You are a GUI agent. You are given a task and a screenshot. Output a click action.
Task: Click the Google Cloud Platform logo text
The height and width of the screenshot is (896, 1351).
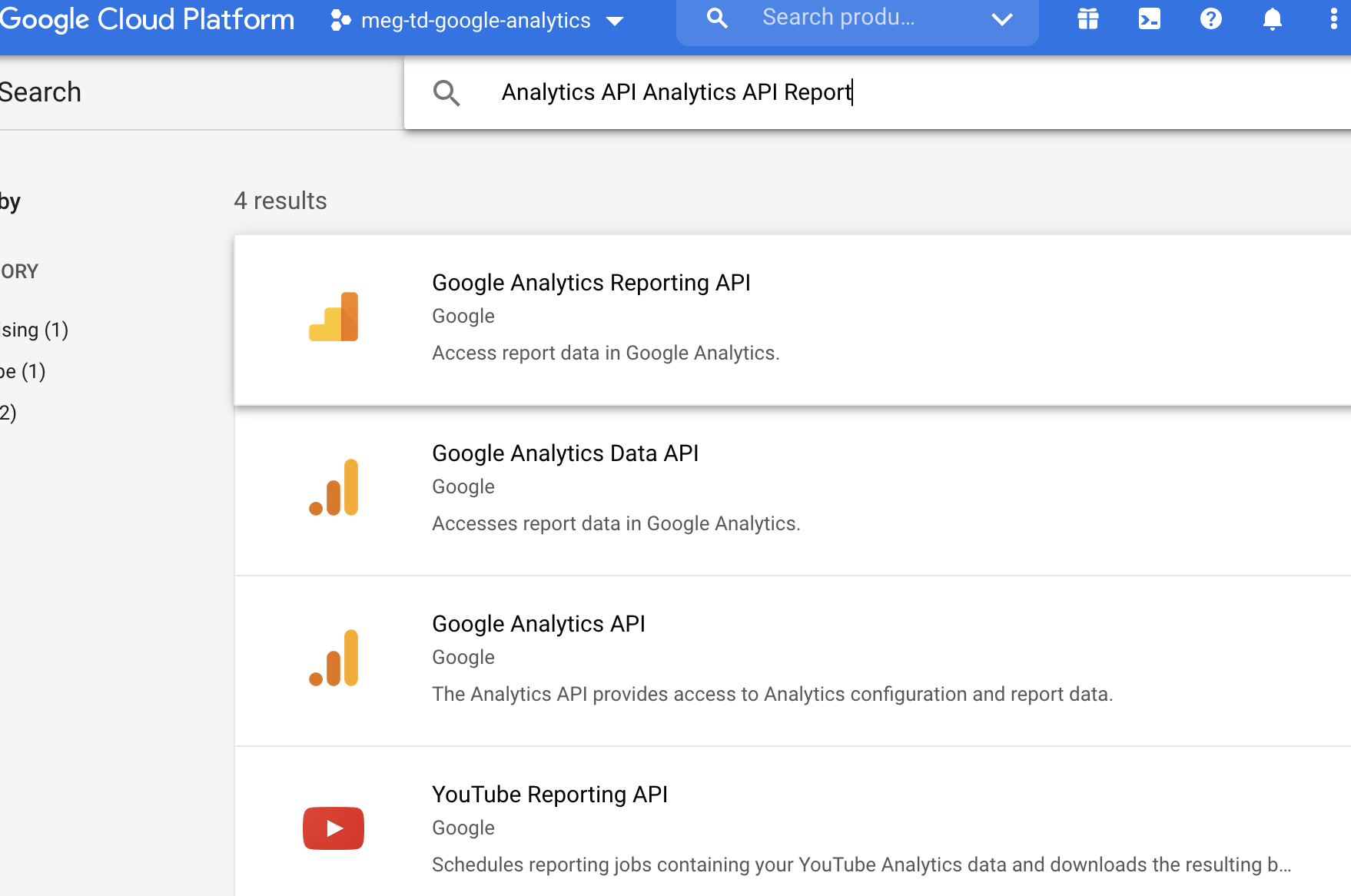[147, 19]
